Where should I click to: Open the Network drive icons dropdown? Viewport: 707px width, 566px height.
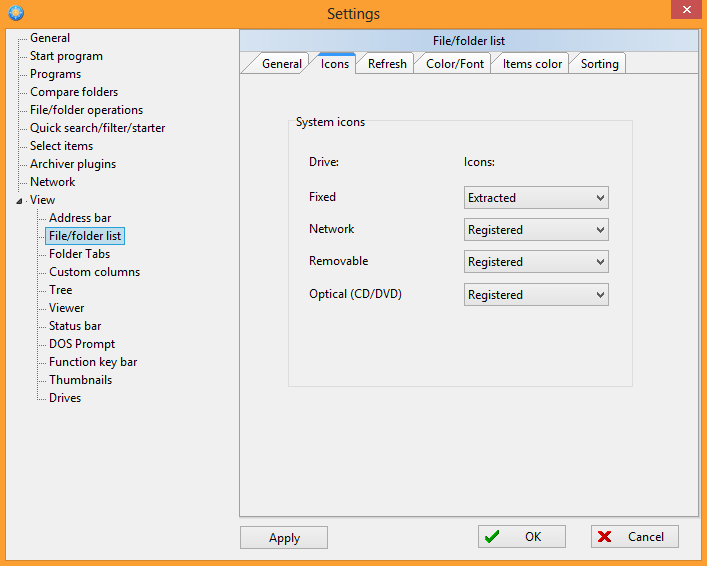tap(536, 230)
